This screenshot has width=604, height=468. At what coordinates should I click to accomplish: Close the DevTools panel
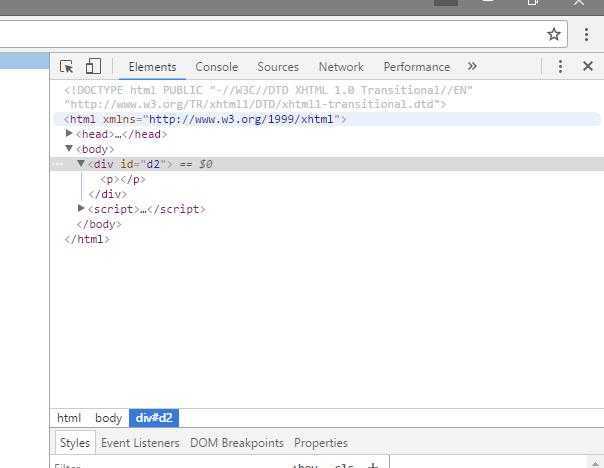(588, 66)
